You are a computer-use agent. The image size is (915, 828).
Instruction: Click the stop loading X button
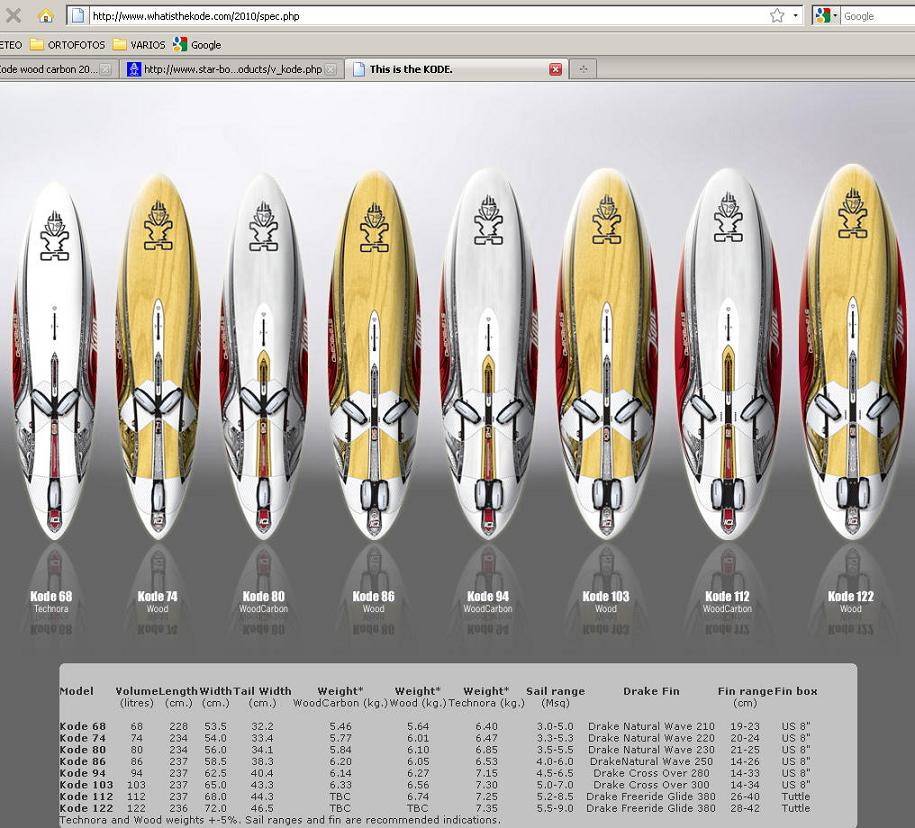point(14,16)
